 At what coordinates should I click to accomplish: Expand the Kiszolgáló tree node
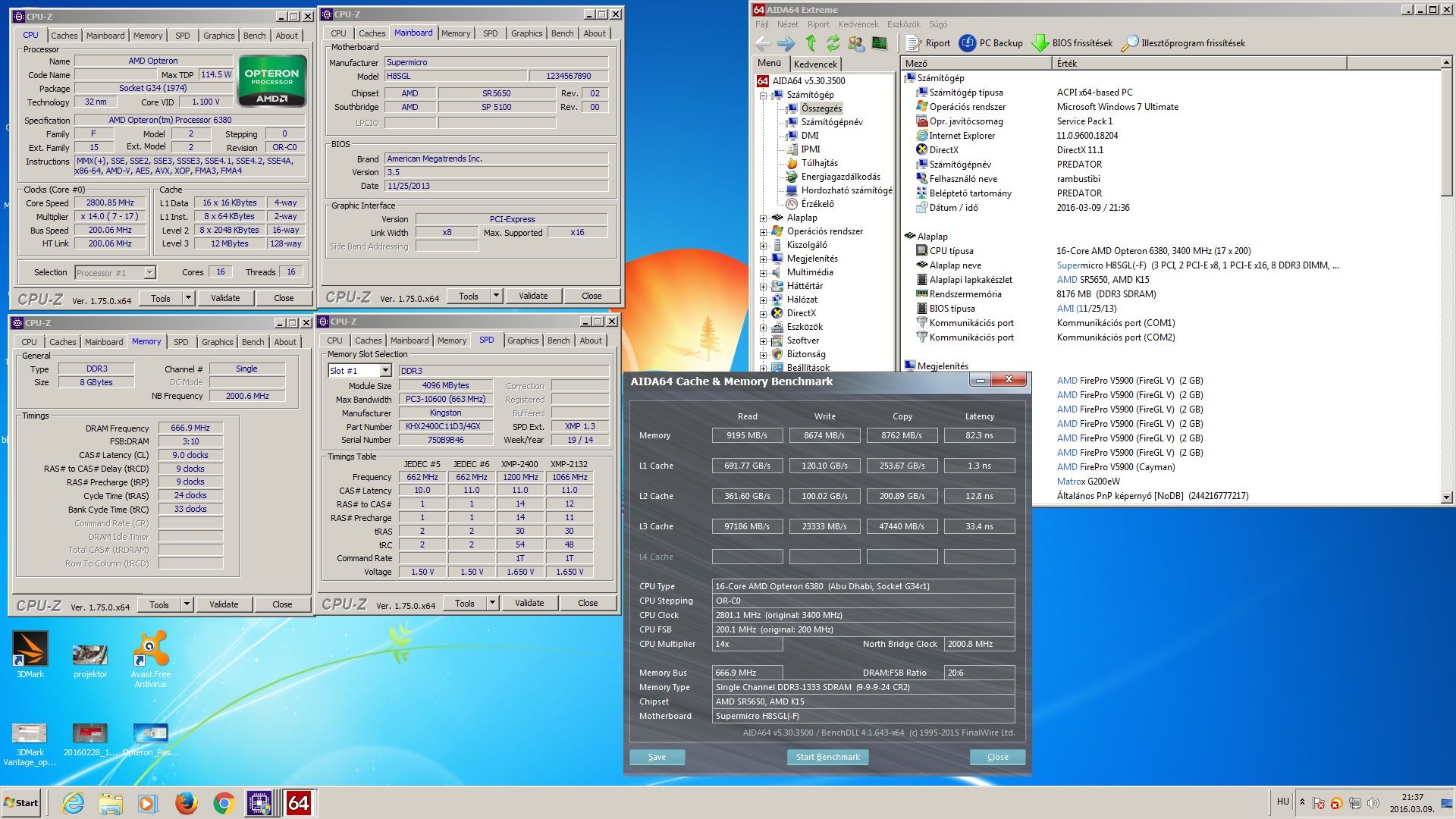(x=764, y=246)
